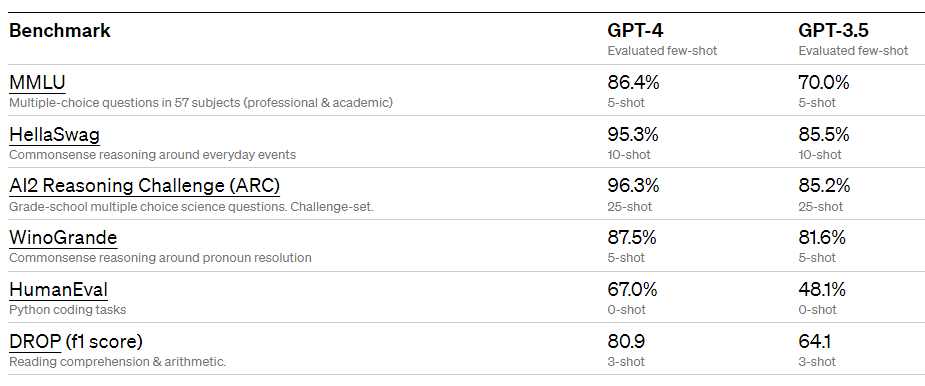Select the GPT-3.5 column header
This screenshot has width=925, height=386.
point(834,31)
